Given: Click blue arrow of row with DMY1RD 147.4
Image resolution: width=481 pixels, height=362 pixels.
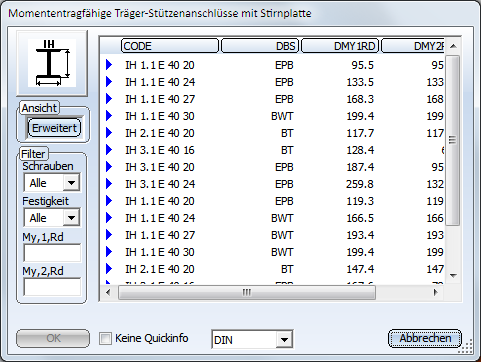Looking at the screenshot, I should point(109,269).
